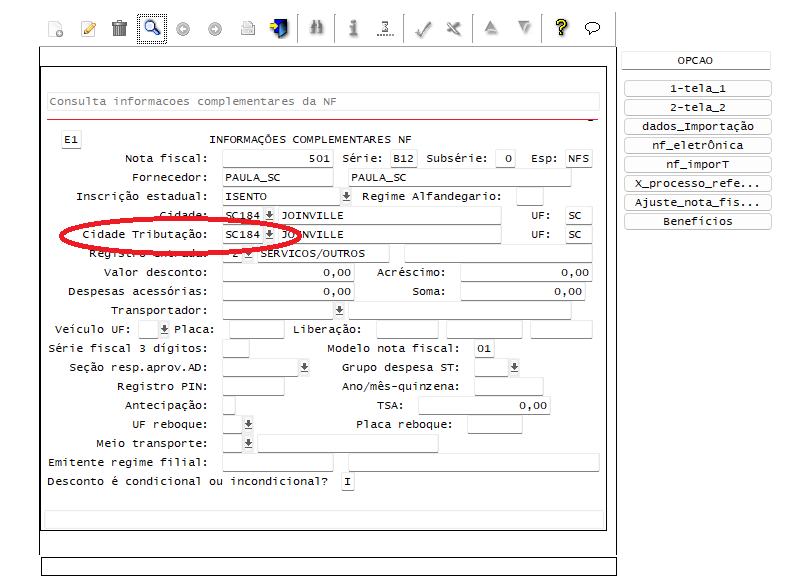This screenshot has width=809, height=579.
Task: Click the confirm checkmark icon
Action: click(423, 29)
